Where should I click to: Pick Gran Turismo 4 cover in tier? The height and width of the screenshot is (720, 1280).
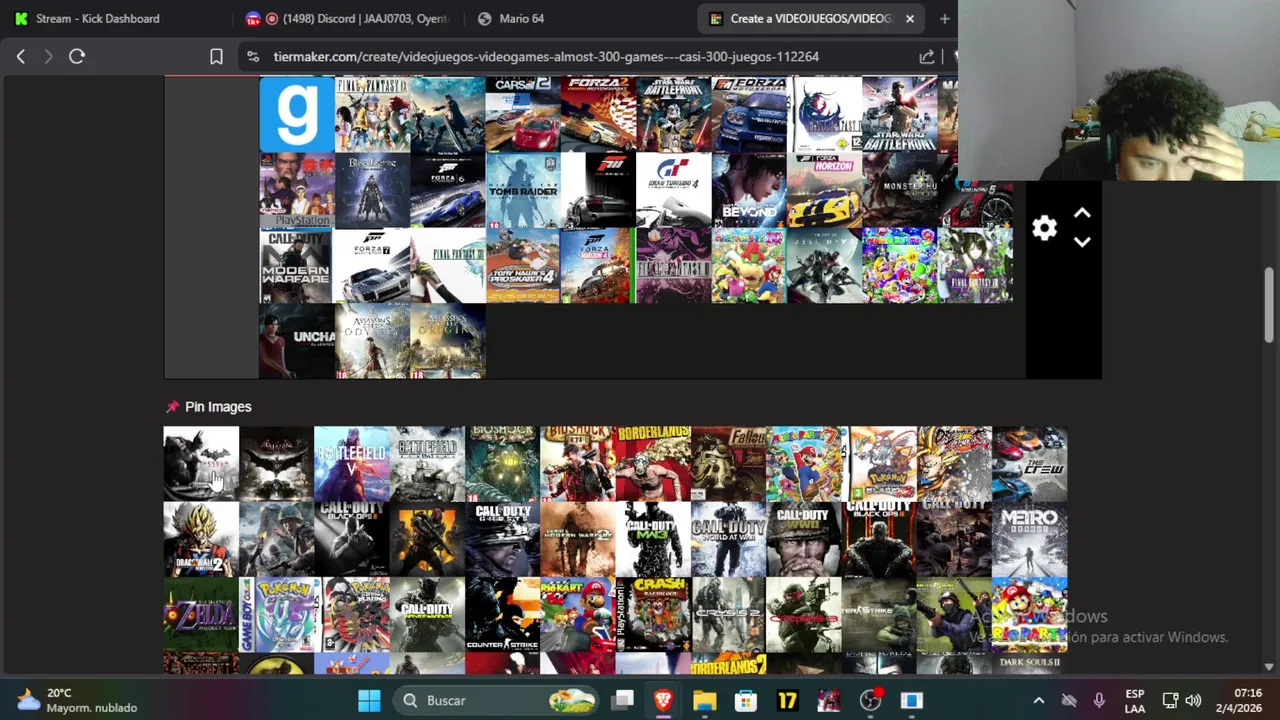(673, 190)
